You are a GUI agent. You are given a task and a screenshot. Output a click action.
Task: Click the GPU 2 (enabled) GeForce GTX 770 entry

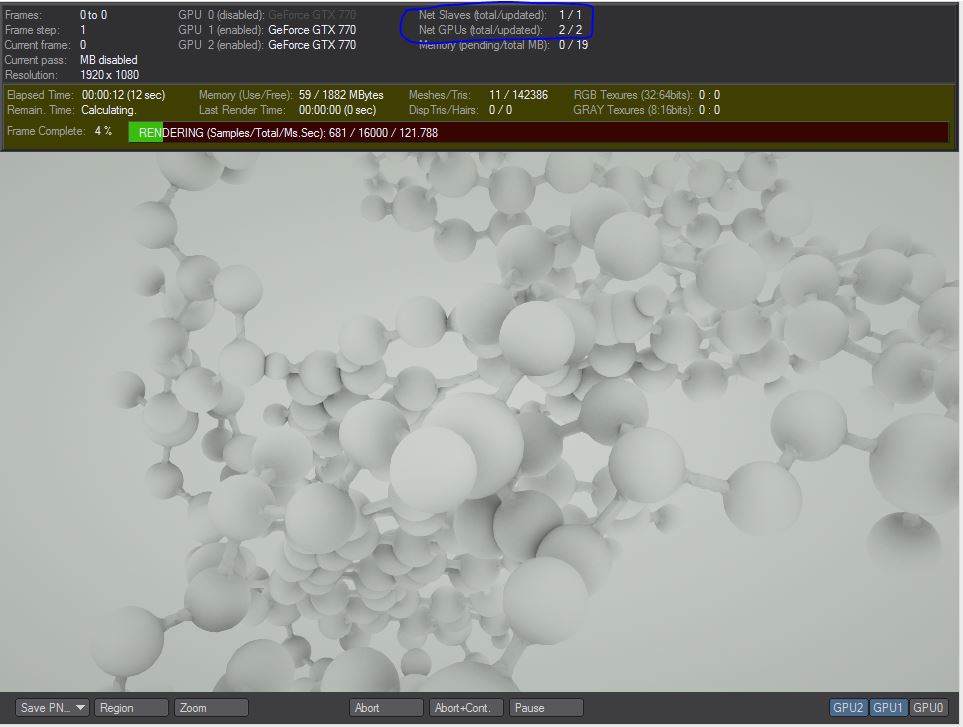pos(267,45)
